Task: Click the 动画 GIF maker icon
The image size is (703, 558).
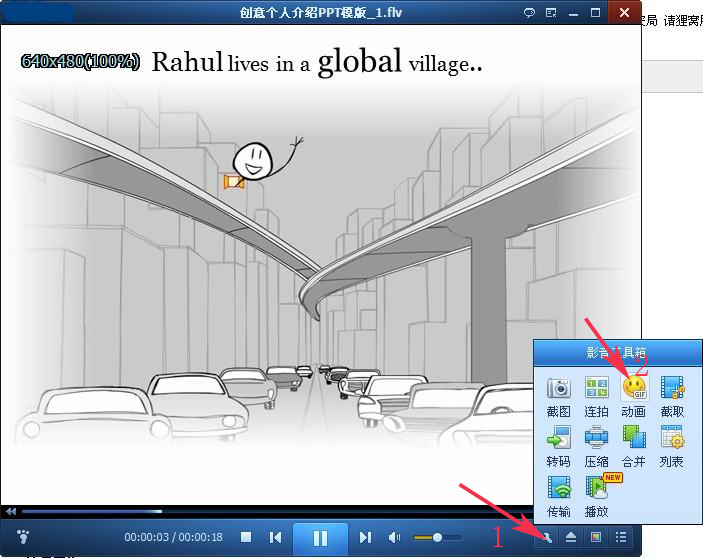Action: click(634, 389)
